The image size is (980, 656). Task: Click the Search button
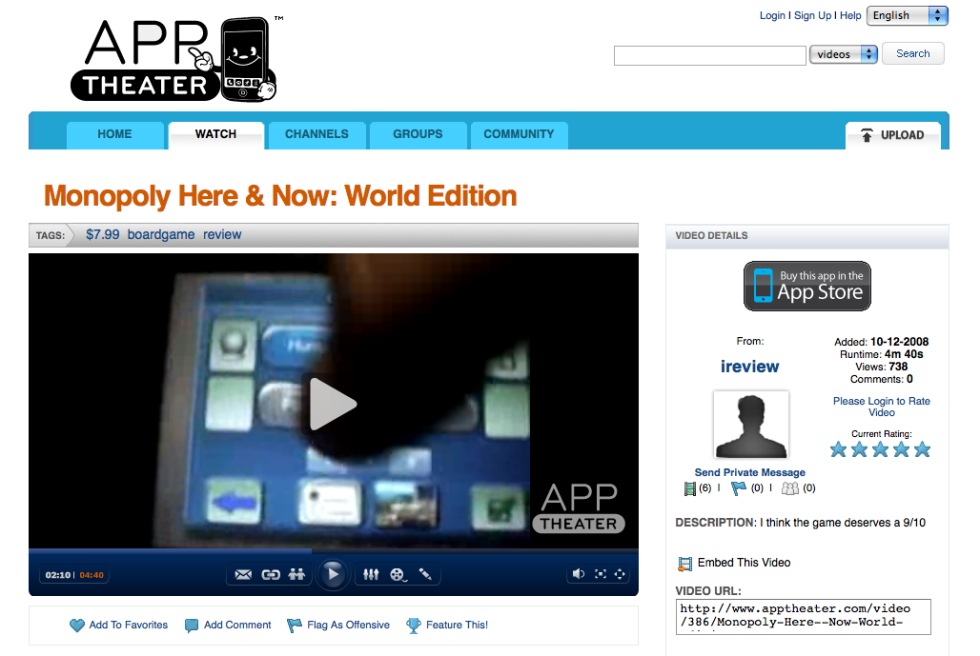point(912,54)
